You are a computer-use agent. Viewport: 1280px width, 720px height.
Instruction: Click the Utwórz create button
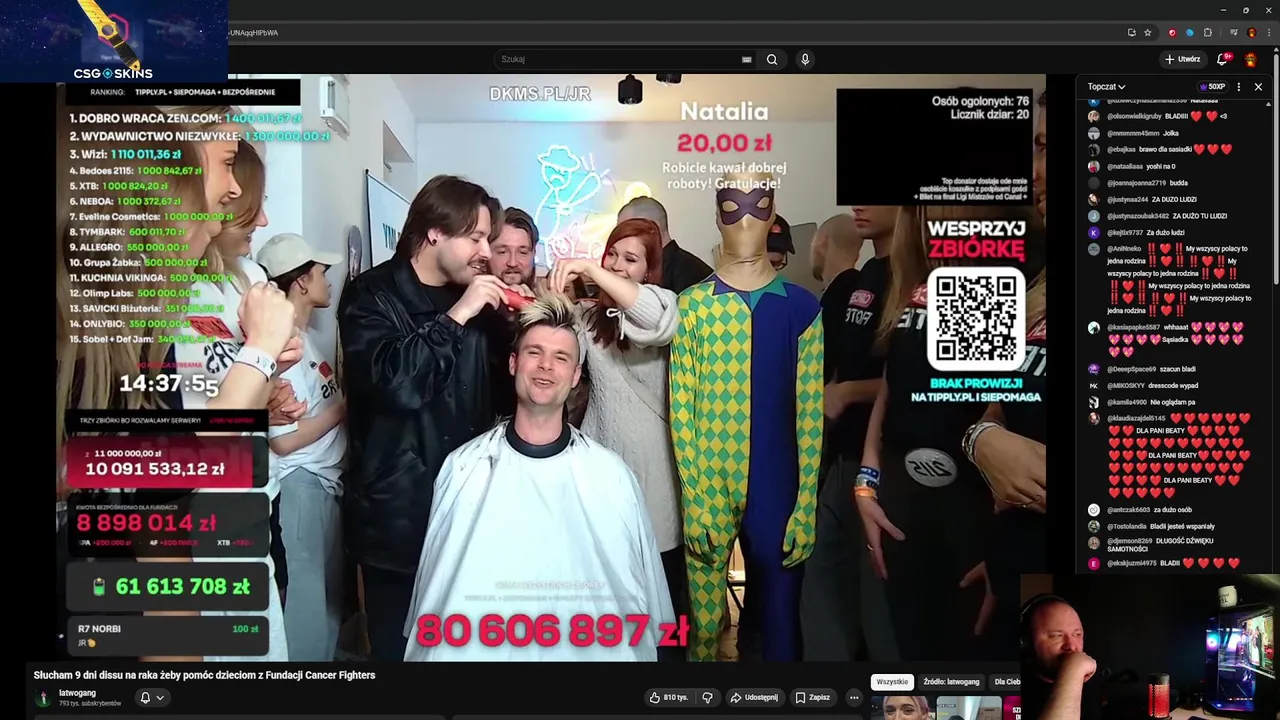click(1181, 59)
